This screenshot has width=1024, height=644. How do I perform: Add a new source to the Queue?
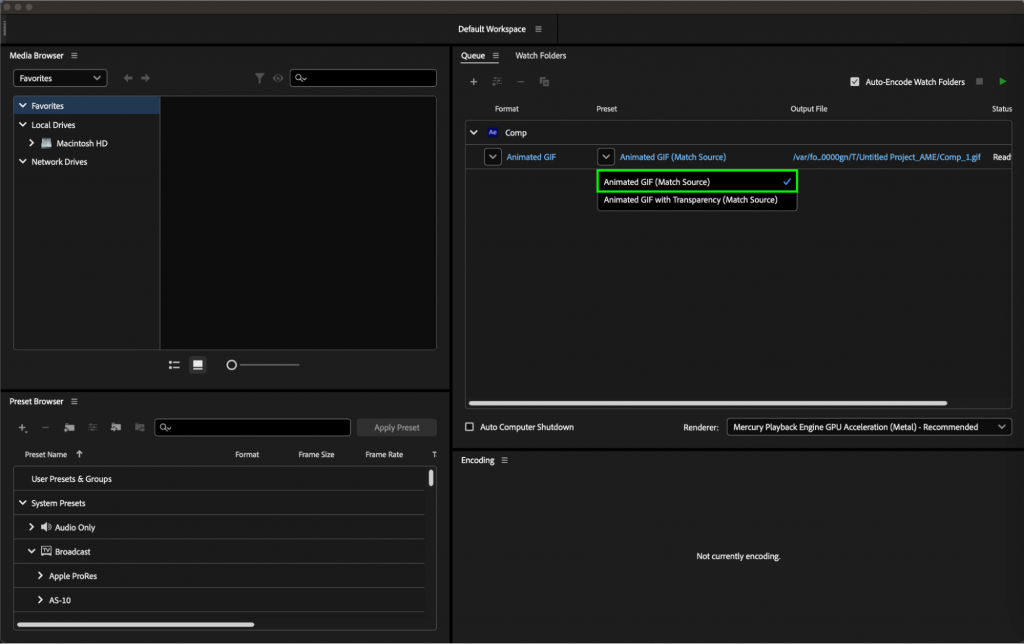point(473,82)
